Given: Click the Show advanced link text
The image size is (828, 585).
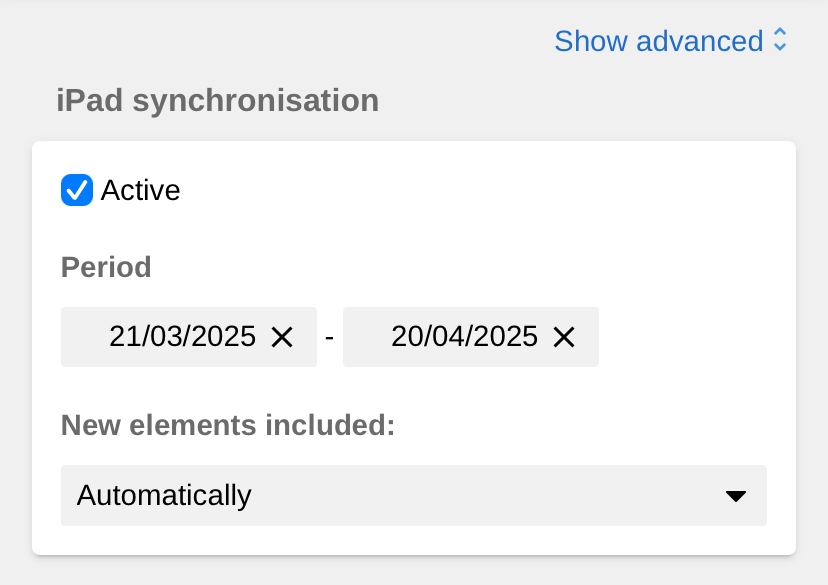Looking at the screenshot, I should click(x=658, y=41).
